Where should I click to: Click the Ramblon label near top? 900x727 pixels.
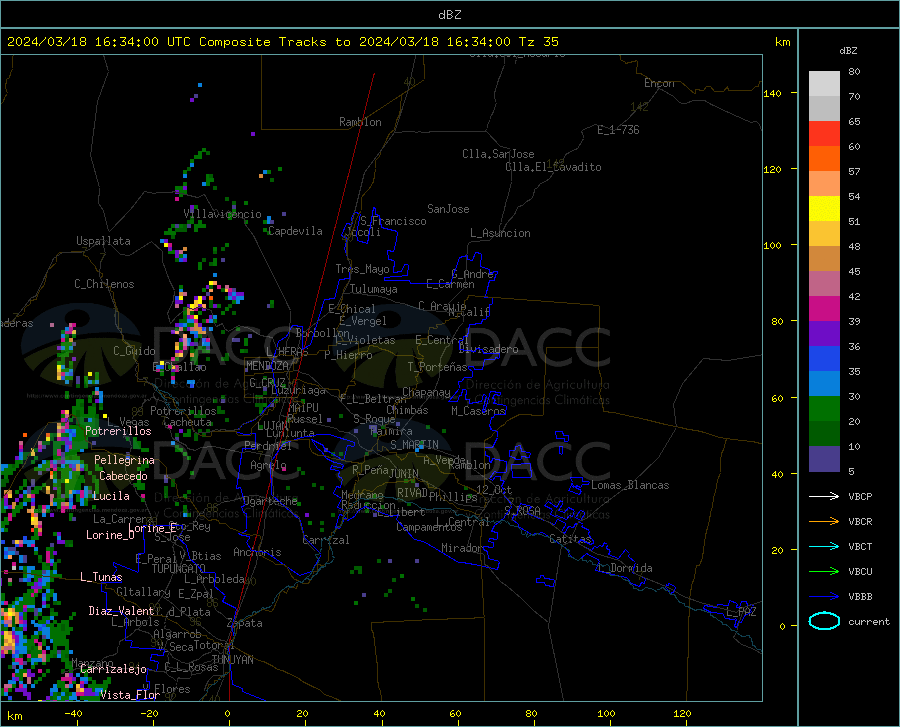coord(360,122)
